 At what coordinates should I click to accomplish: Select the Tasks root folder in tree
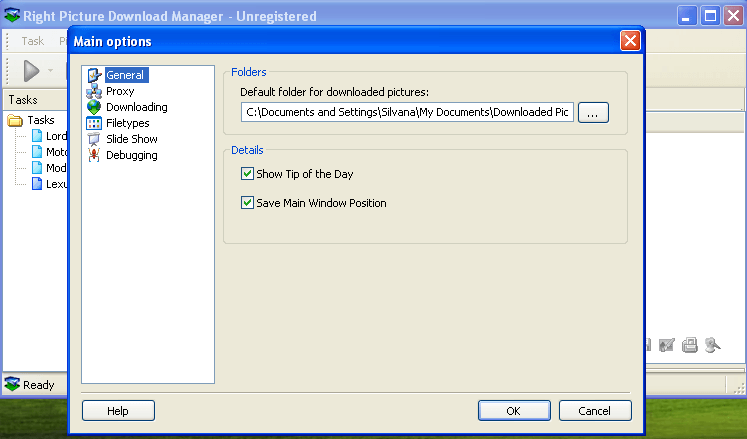click(40, 120)
